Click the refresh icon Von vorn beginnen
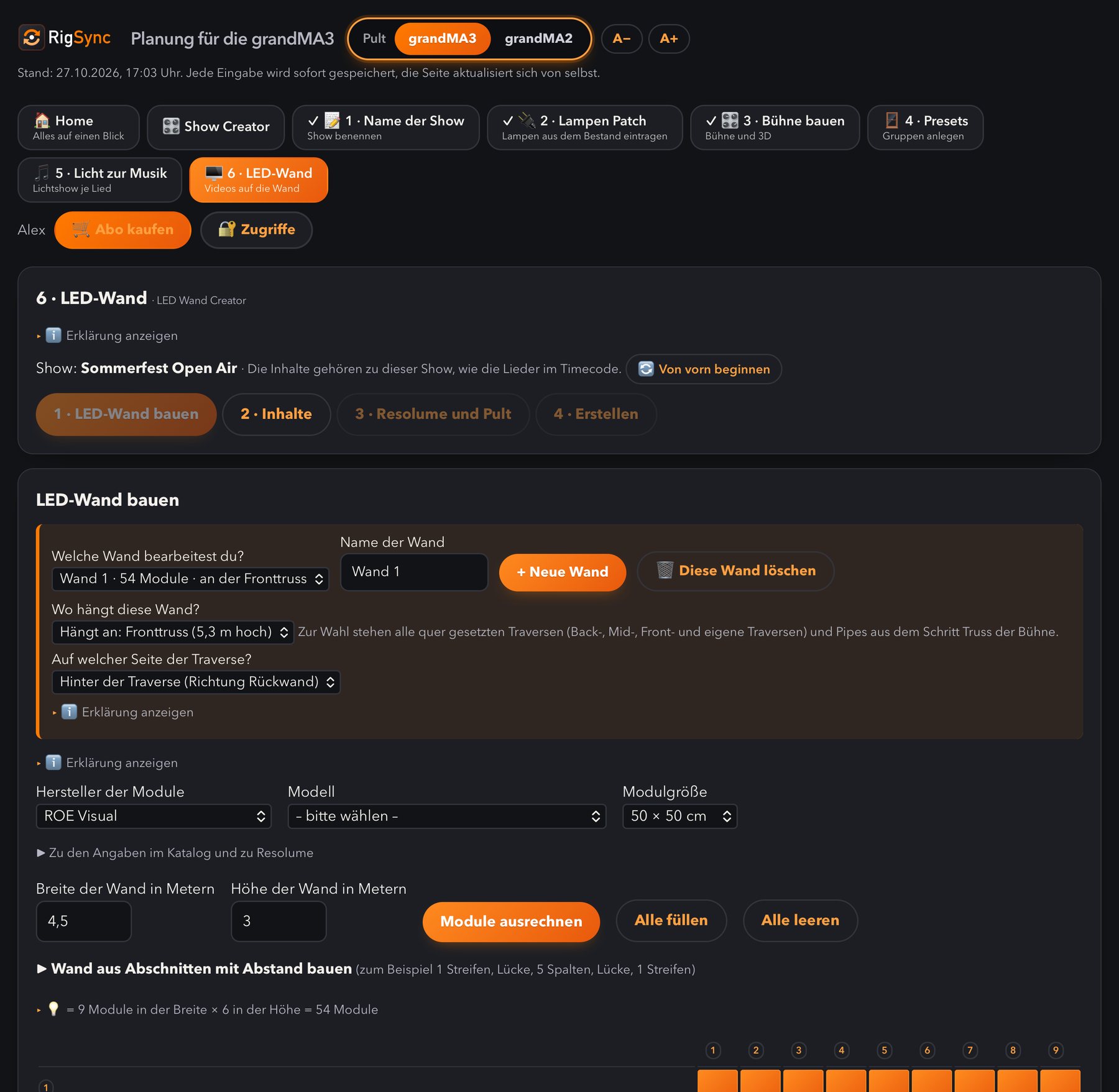Image resolution: width=1119 pixels, height=1092 pixels. click(646, 369)
